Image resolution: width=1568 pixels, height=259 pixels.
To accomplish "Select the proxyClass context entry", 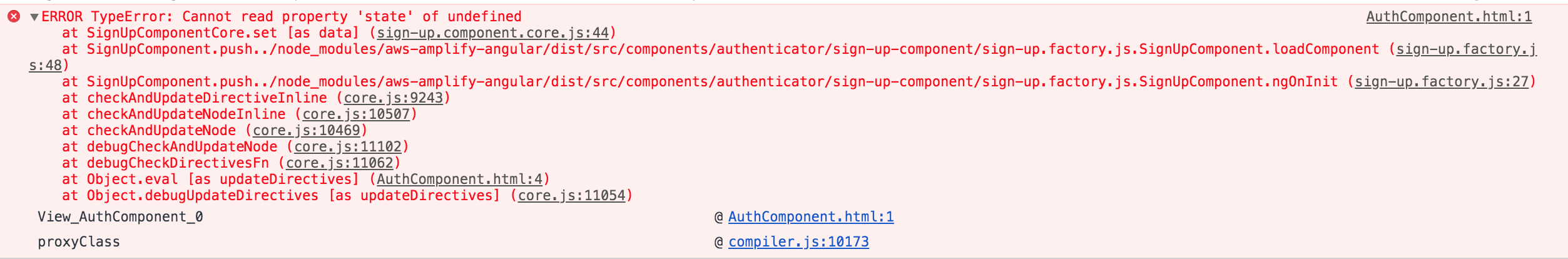I will [79, 242].
